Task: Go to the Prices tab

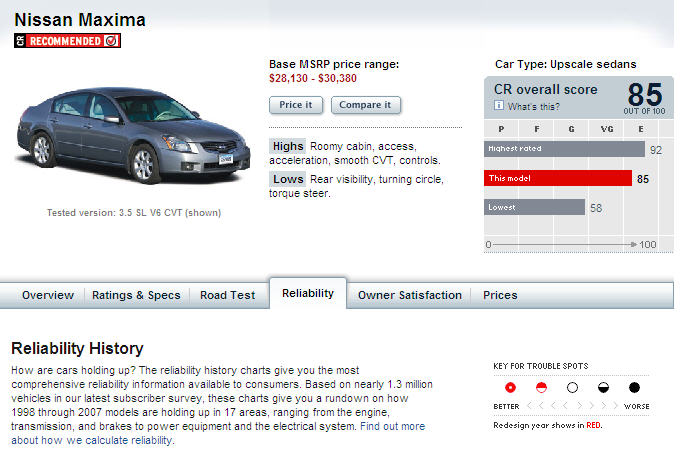Action: tap(500, 295)
